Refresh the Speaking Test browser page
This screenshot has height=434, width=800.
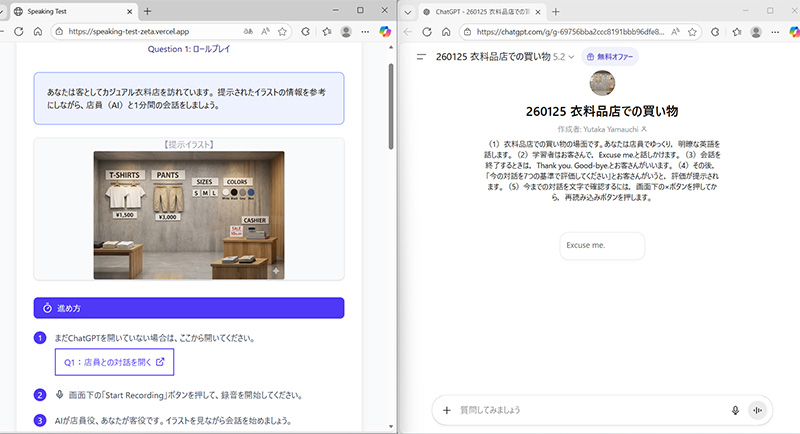click(x=19, y=32)
